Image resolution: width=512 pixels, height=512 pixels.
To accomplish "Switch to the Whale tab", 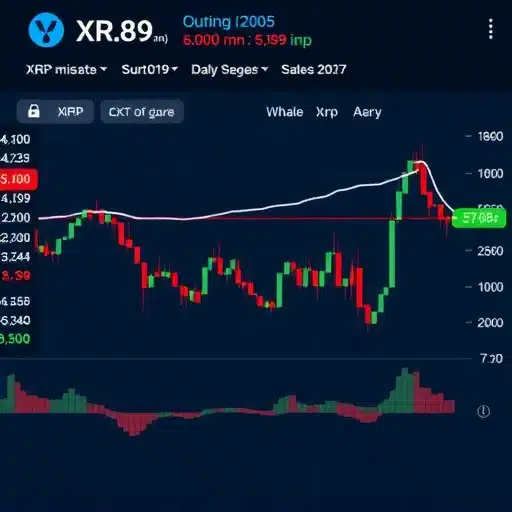I will click(x=285, y=112).
